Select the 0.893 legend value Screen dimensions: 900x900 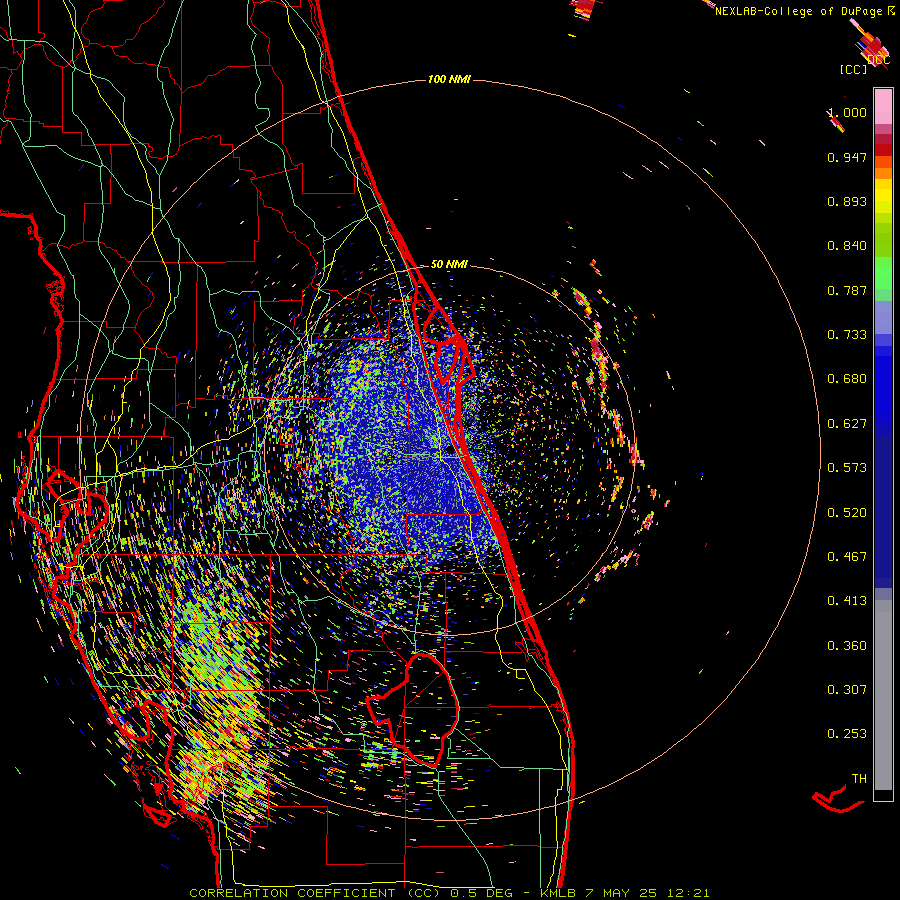tap(847, 201)
